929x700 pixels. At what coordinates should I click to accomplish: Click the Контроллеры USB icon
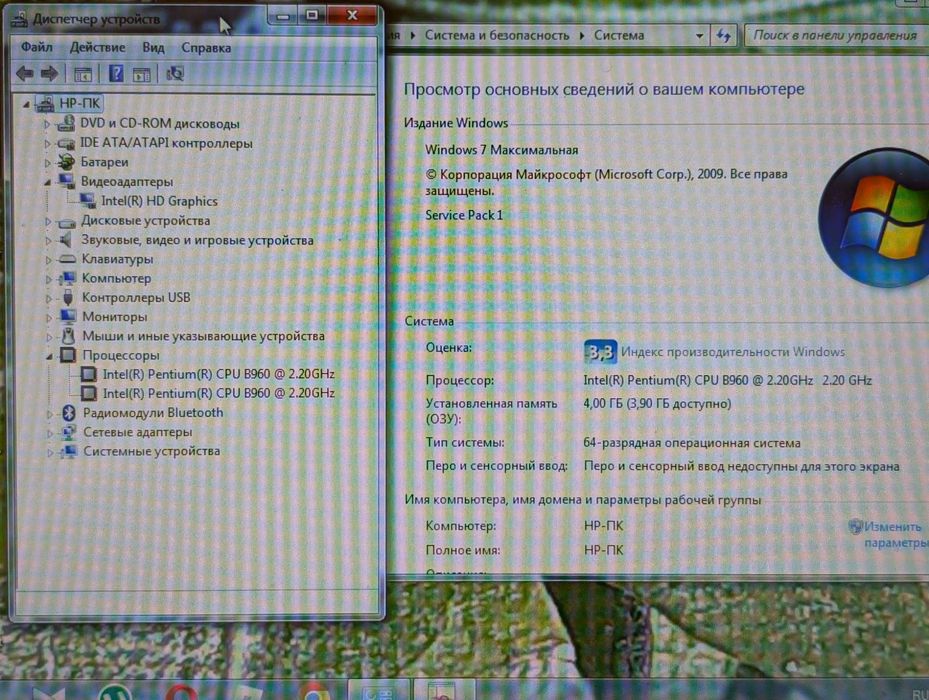68,297
